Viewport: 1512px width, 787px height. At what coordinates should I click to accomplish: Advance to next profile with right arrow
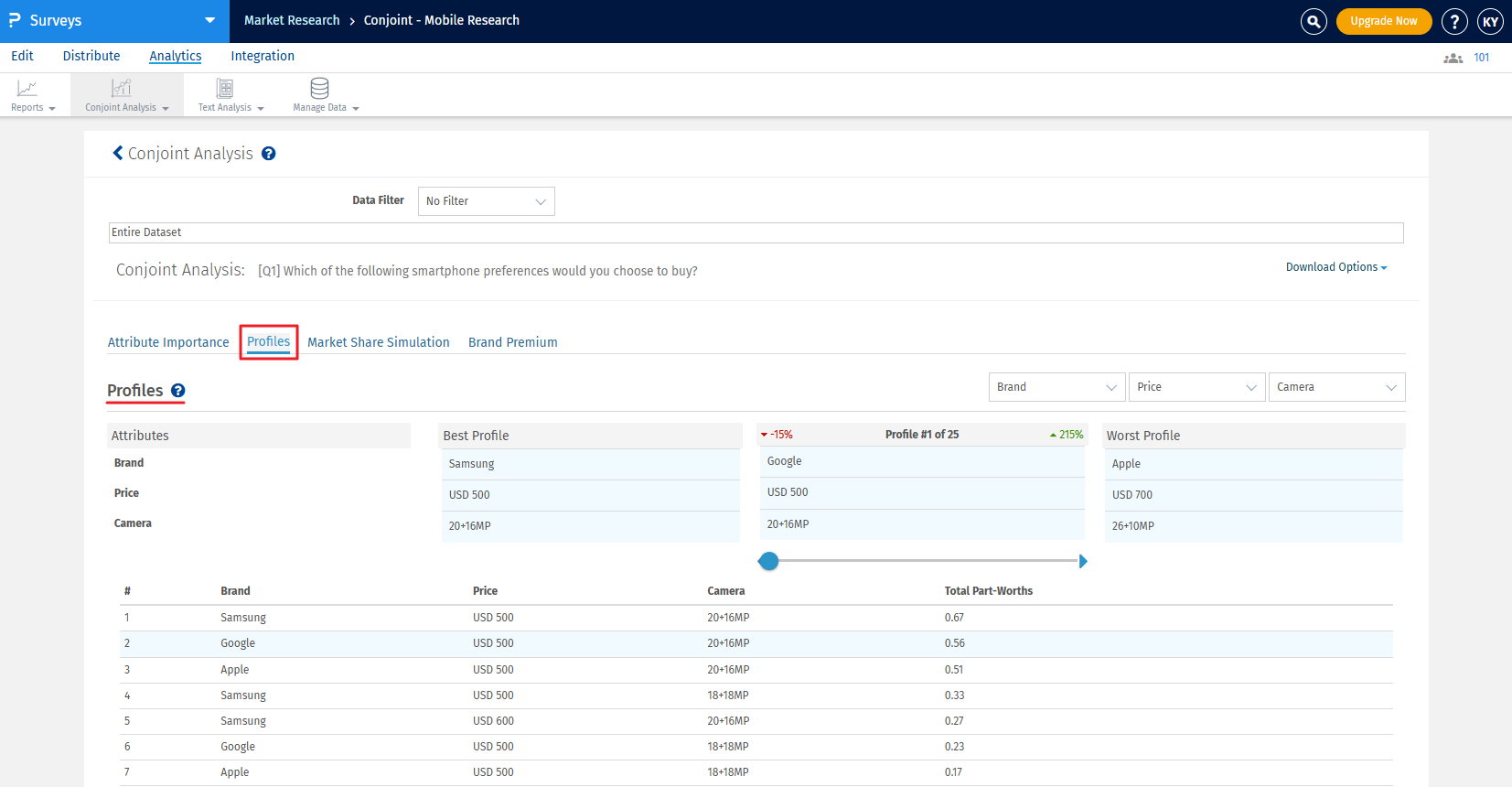click(1083, 561)
